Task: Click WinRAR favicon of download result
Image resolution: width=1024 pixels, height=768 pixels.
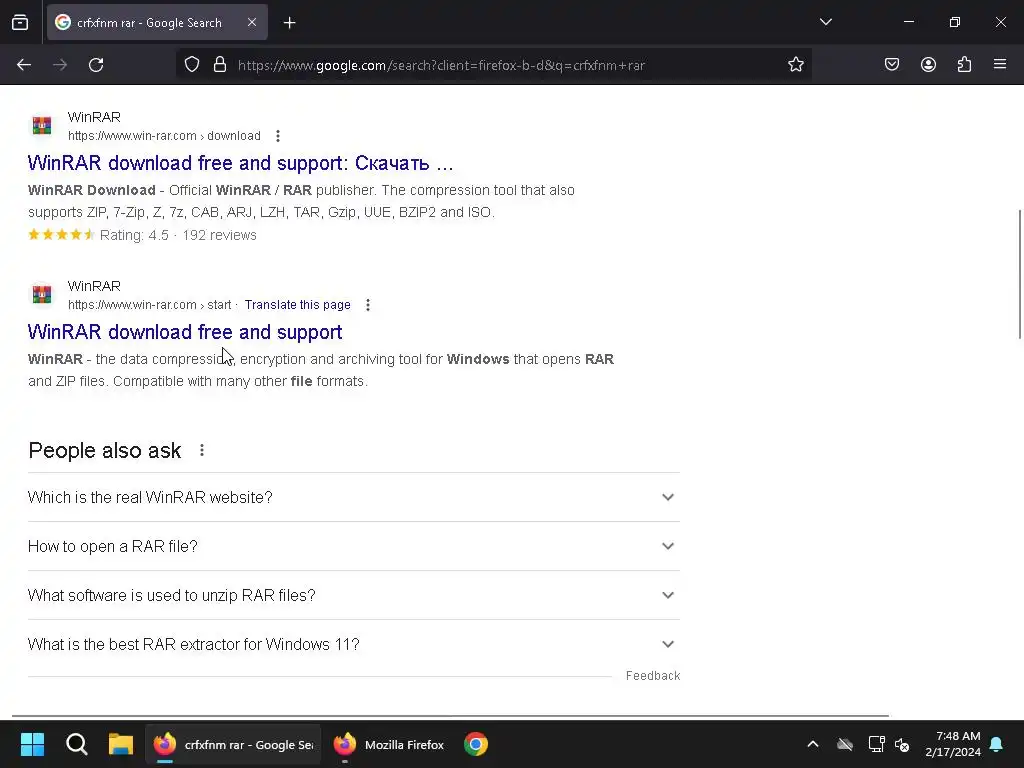Action: (x=42, y=125)
